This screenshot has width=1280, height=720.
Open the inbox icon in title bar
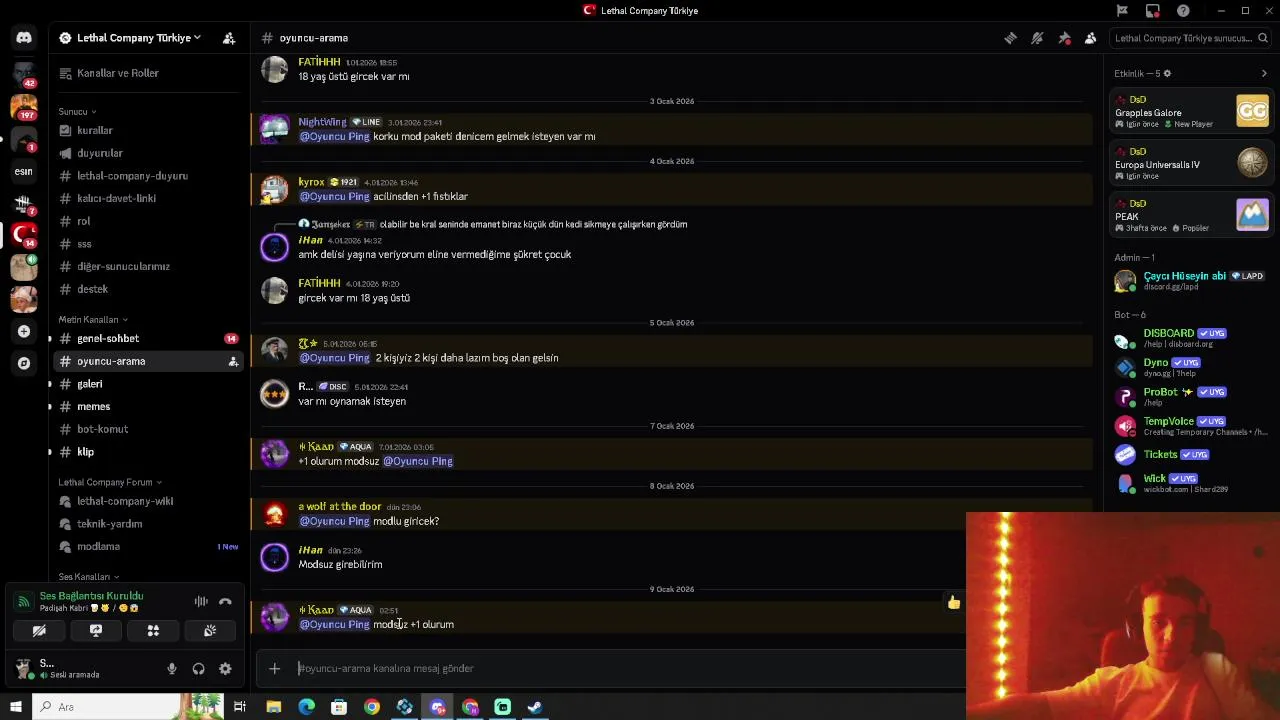click(1153, 11)
